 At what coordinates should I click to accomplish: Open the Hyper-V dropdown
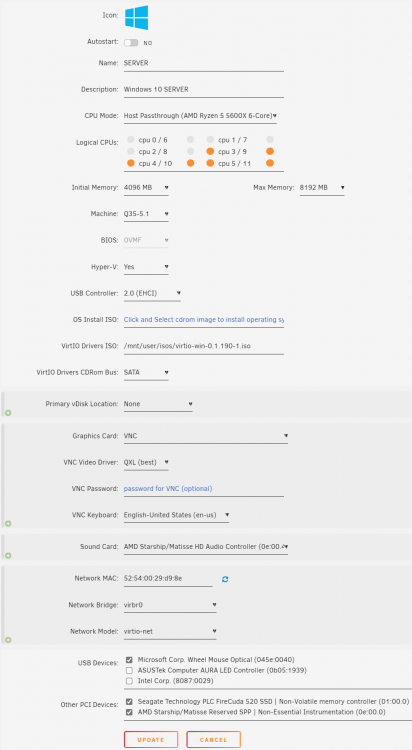click(146, 267)
